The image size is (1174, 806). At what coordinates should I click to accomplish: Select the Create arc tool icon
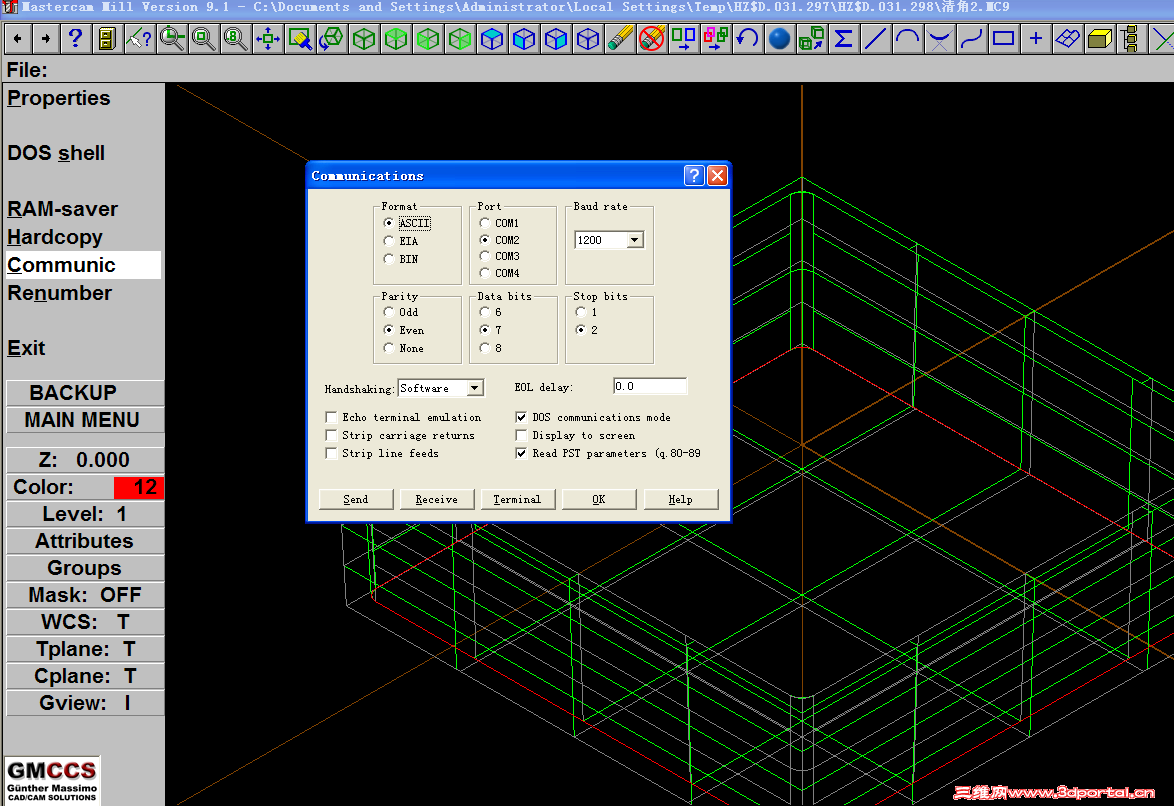(x=907, y=38)
